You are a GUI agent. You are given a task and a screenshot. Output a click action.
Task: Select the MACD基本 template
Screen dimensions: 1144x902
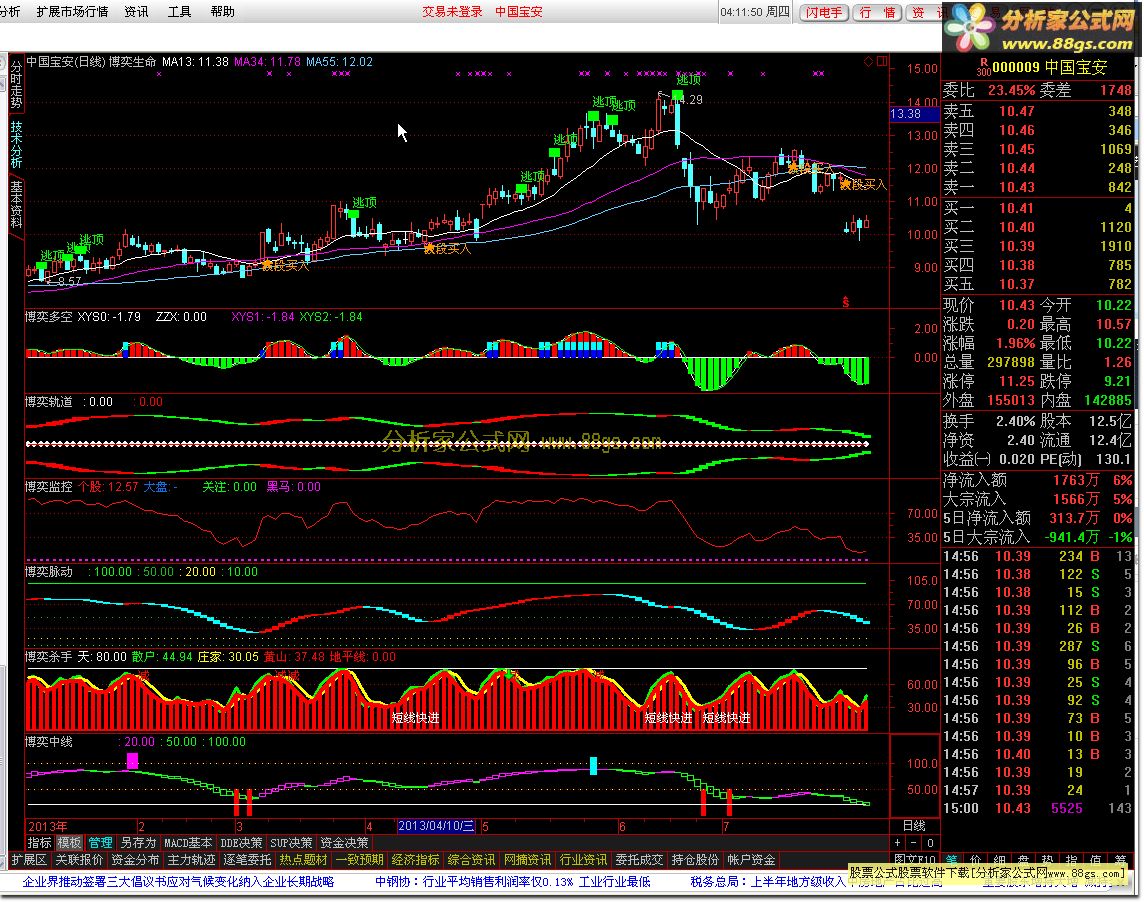click(188, 843)
